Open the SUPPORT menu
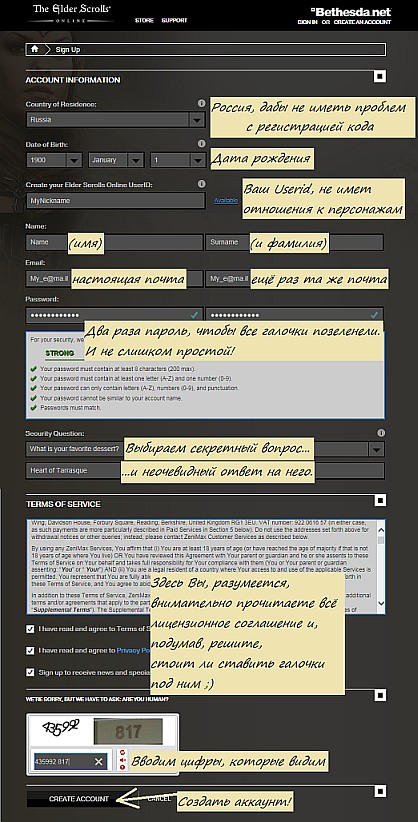Image resolution: width=418 pixels, height=822 pixels. [x=174, y=20]
